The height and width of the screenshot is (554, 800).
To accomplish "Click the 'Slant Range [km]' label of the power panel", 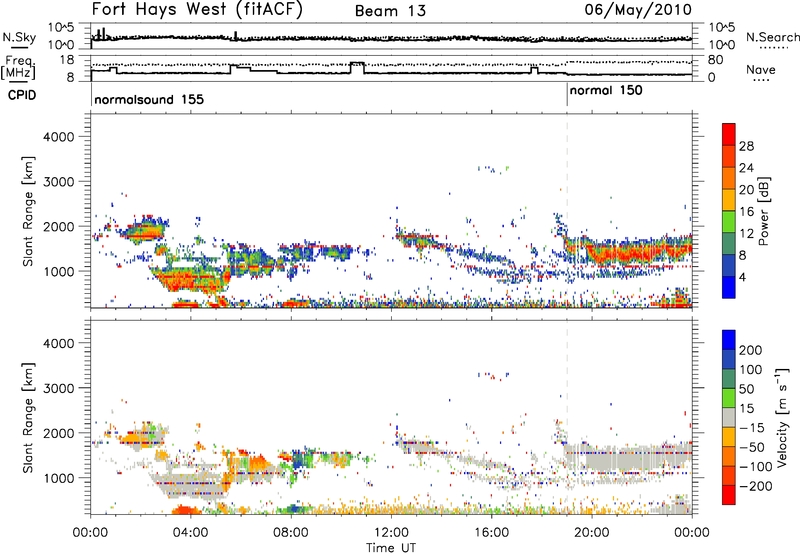I will tap(28, 211).
